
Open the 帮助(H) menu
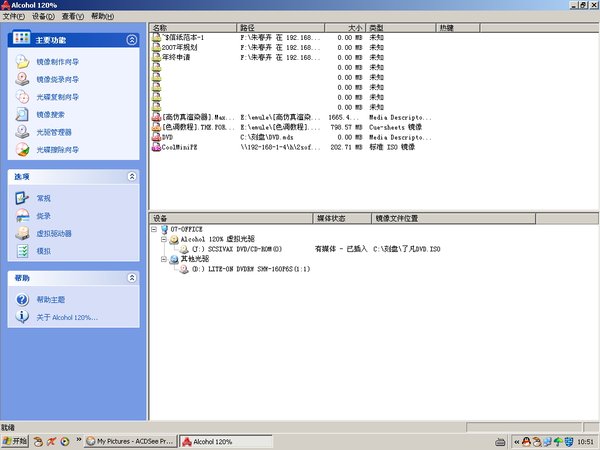tap(103, 16)
